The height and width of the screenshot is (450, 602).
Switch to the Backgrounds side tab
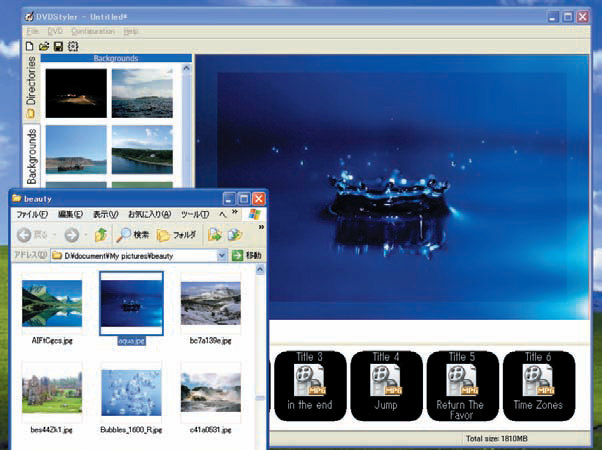click(x=31, y=156)
